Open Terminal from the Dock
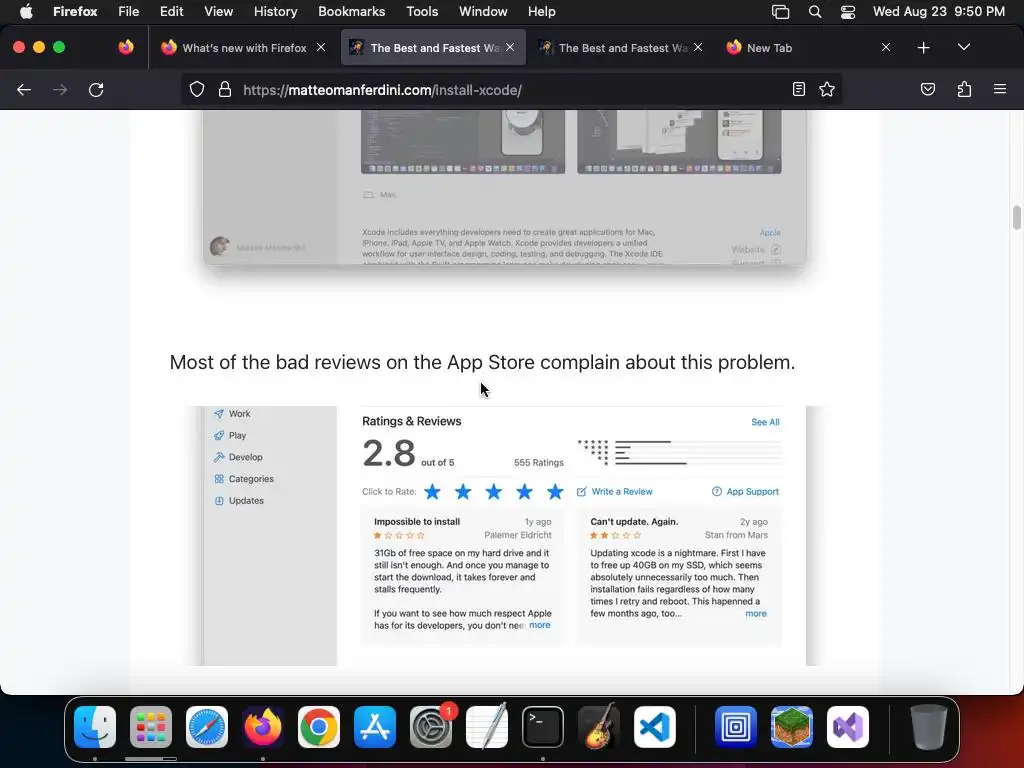 pyautogui.click(x=543, y=726)
